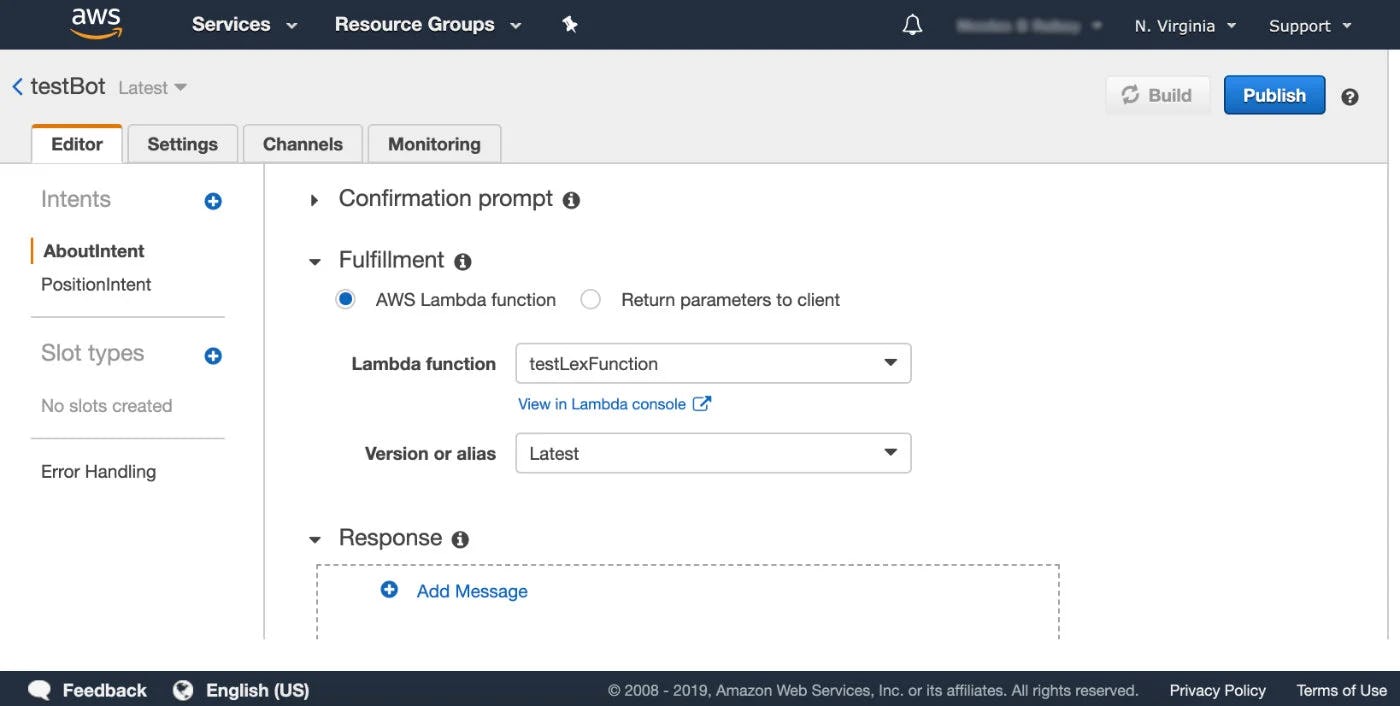
Task: Add a new intent using the plus icon
Action: (212, 200)
